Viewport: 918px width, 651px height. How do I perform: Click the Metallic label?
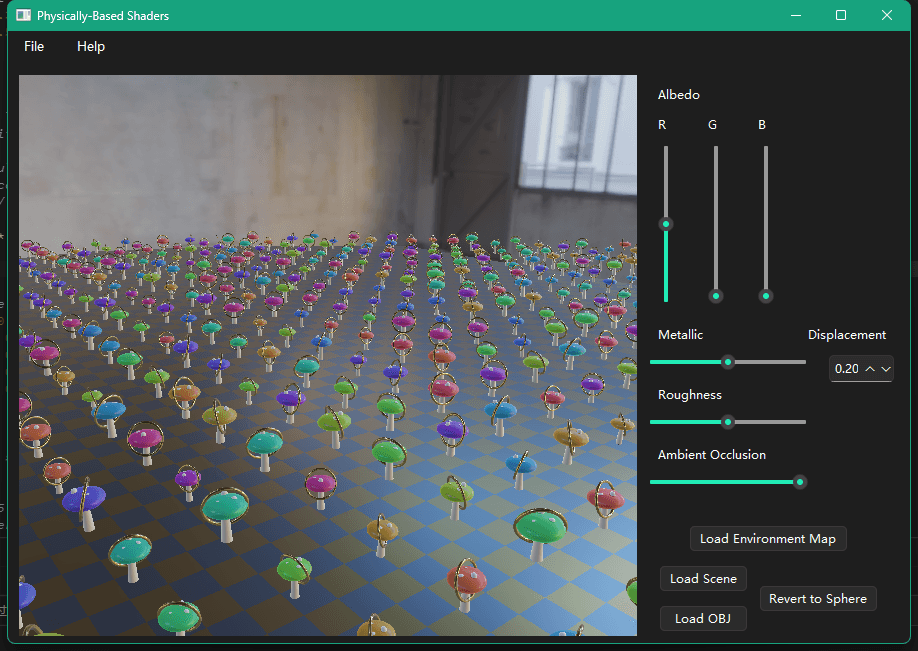[x=680, y=334]
